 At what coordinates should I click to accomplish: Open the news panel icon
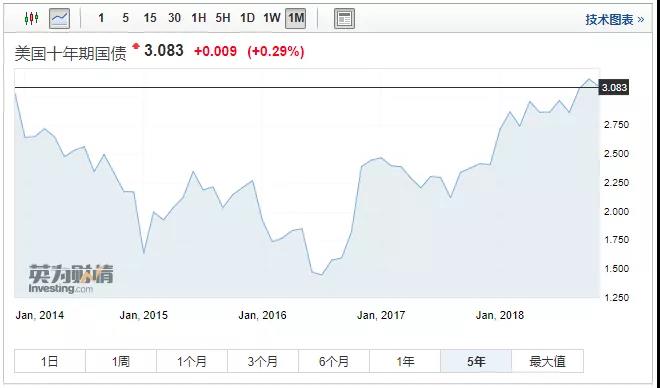pos(344,19)
